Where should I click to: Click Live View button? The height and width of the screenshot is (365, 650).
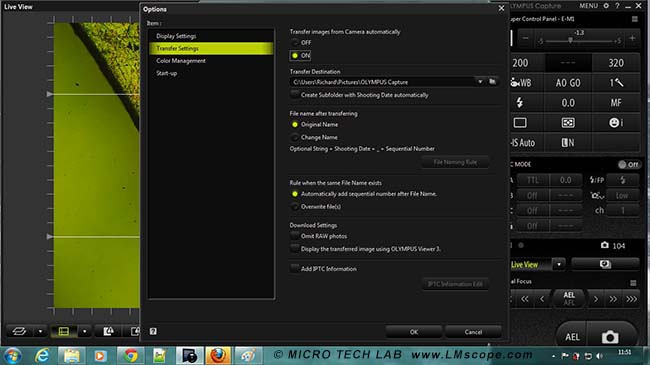(531, 264)
